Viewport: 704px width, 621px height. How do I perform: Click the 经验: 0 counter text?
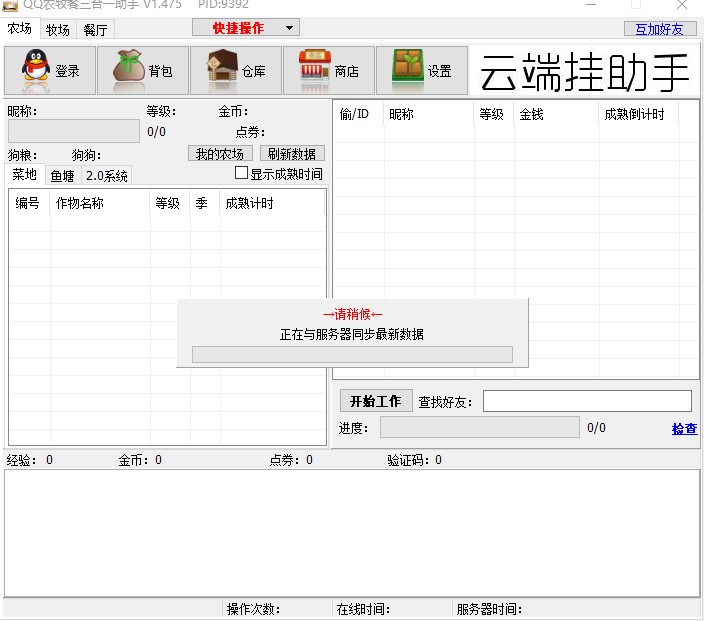(x=30, y=460)
